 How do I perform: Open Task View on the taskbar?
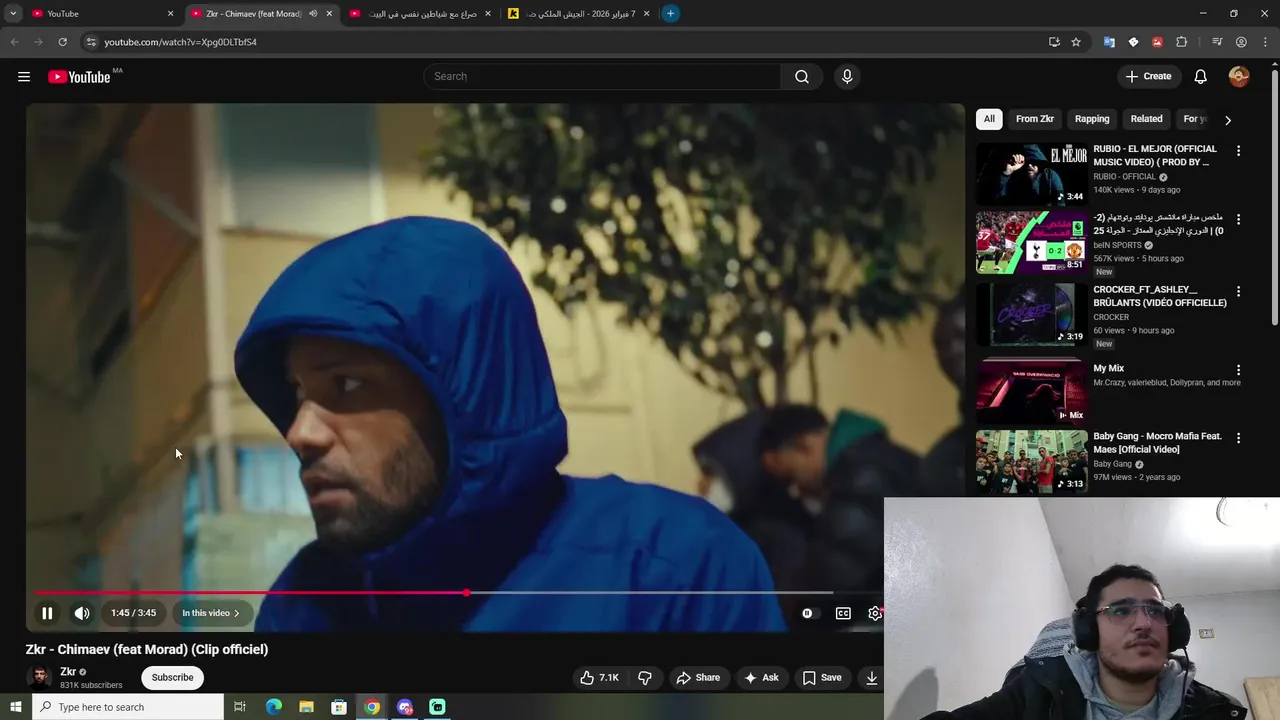pos(240,707)
